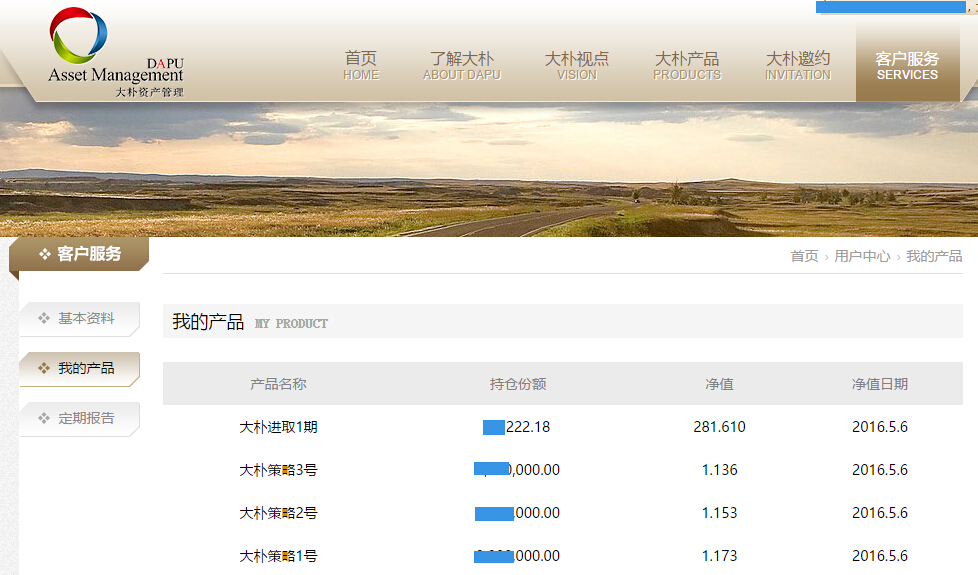Screen dimensions: 978x575
Task: Open the 客户服务 SERVICES tab
Action: (908, 64)
